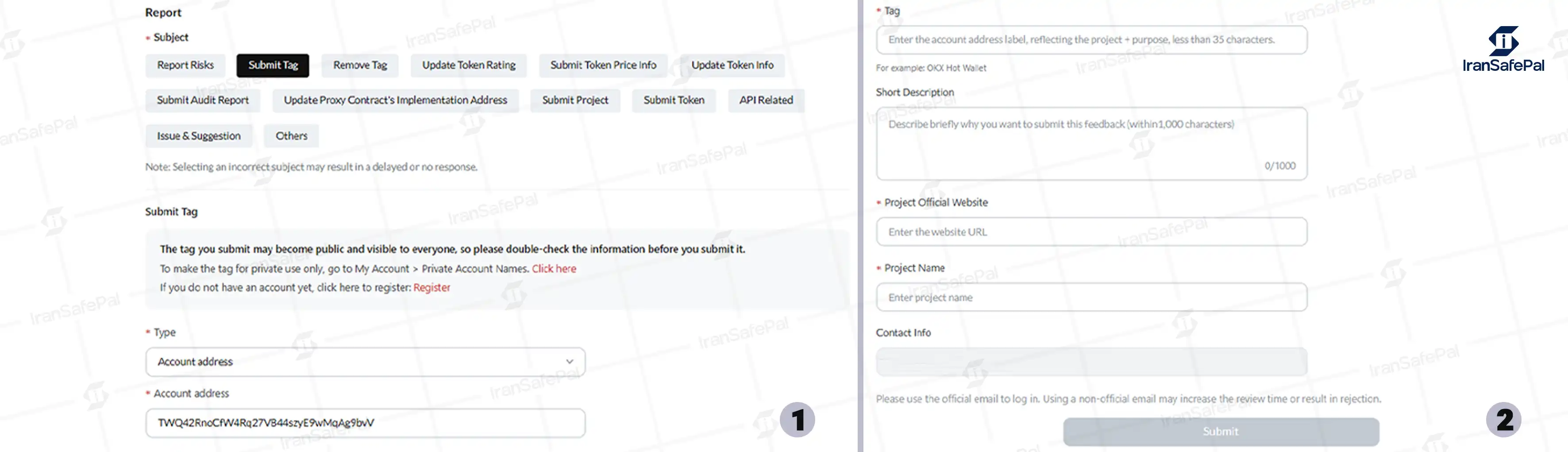This screenshot has width=1568, height=452.
Task: Focus the Short Description text area
Action: (1091, 144)
